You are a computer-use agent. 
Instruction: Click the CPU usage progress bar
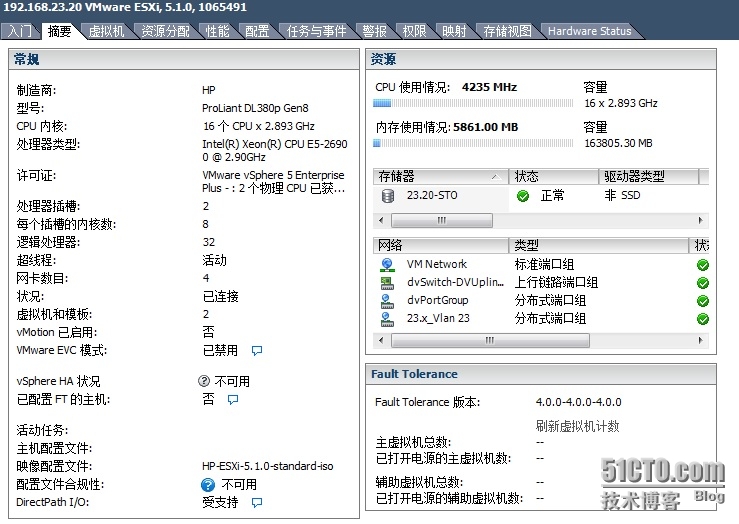(473, 103)
